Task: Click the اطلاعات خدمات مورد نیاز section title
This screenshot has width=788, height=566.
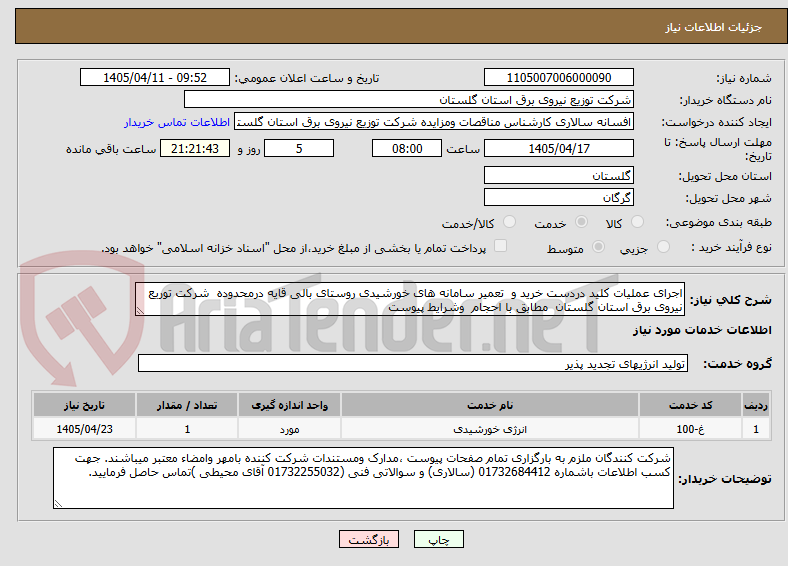Action: coord(702,330)
